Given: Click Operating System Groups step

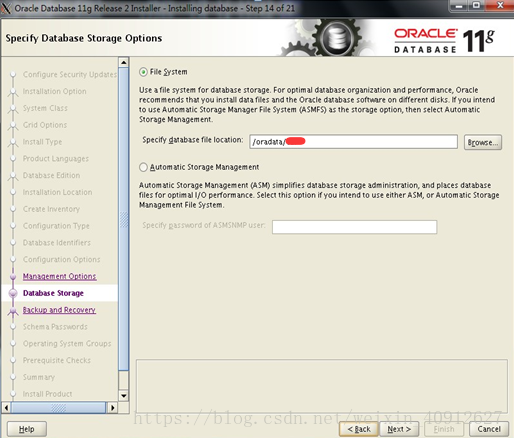Looking at the screenshot, I should pos(67,344).
